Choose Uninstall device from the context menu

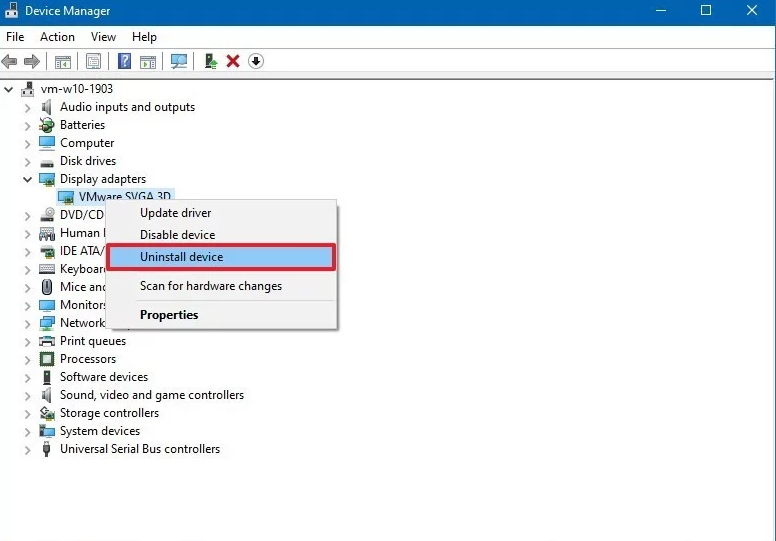(181, 257)
